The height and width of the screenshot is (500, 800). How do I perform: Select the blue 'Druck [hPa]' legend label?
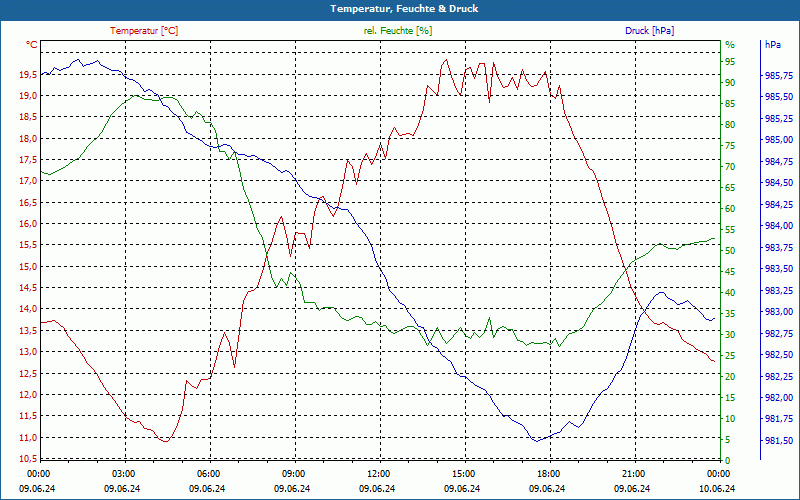point(649,31)
